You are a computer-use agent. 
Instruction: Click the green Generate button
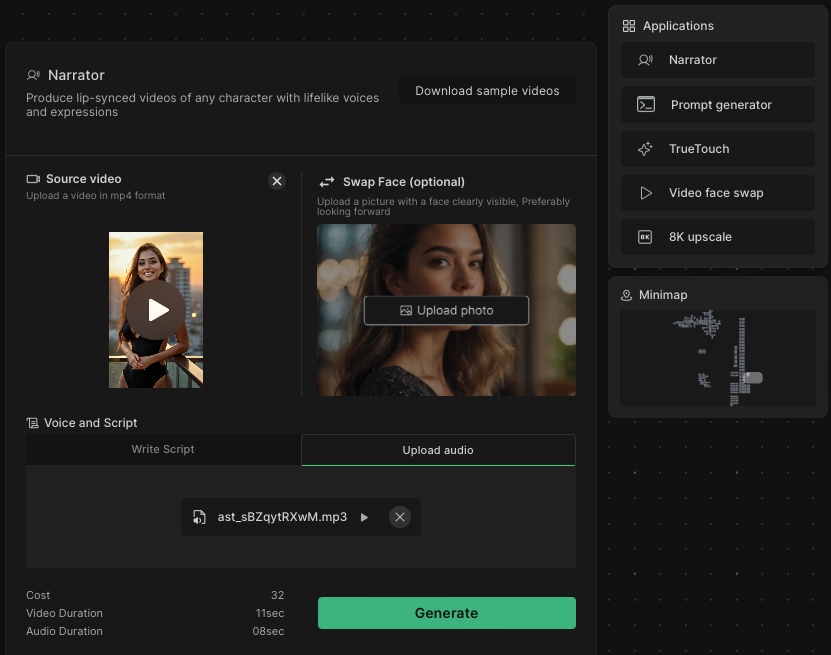pos(447,613)
